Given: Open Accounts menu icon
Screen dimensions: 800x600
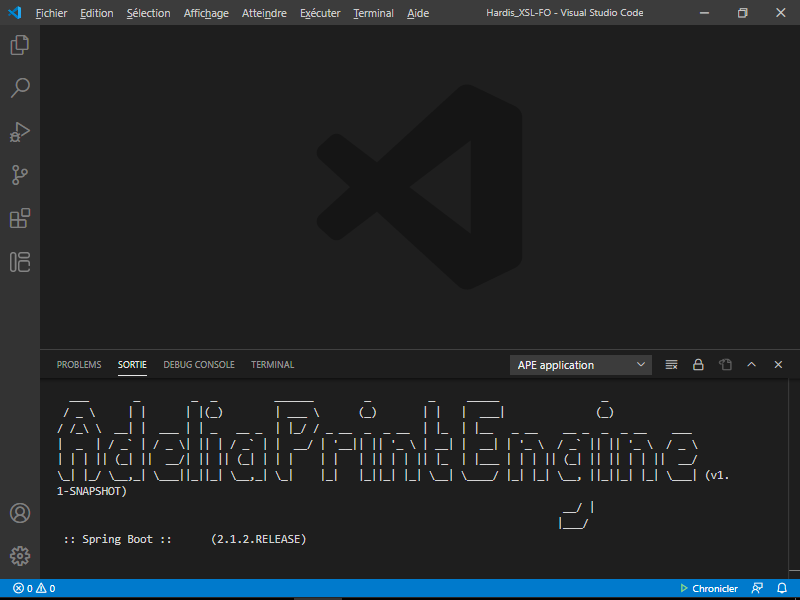Looking at the screenshot, I should [20, 513].
